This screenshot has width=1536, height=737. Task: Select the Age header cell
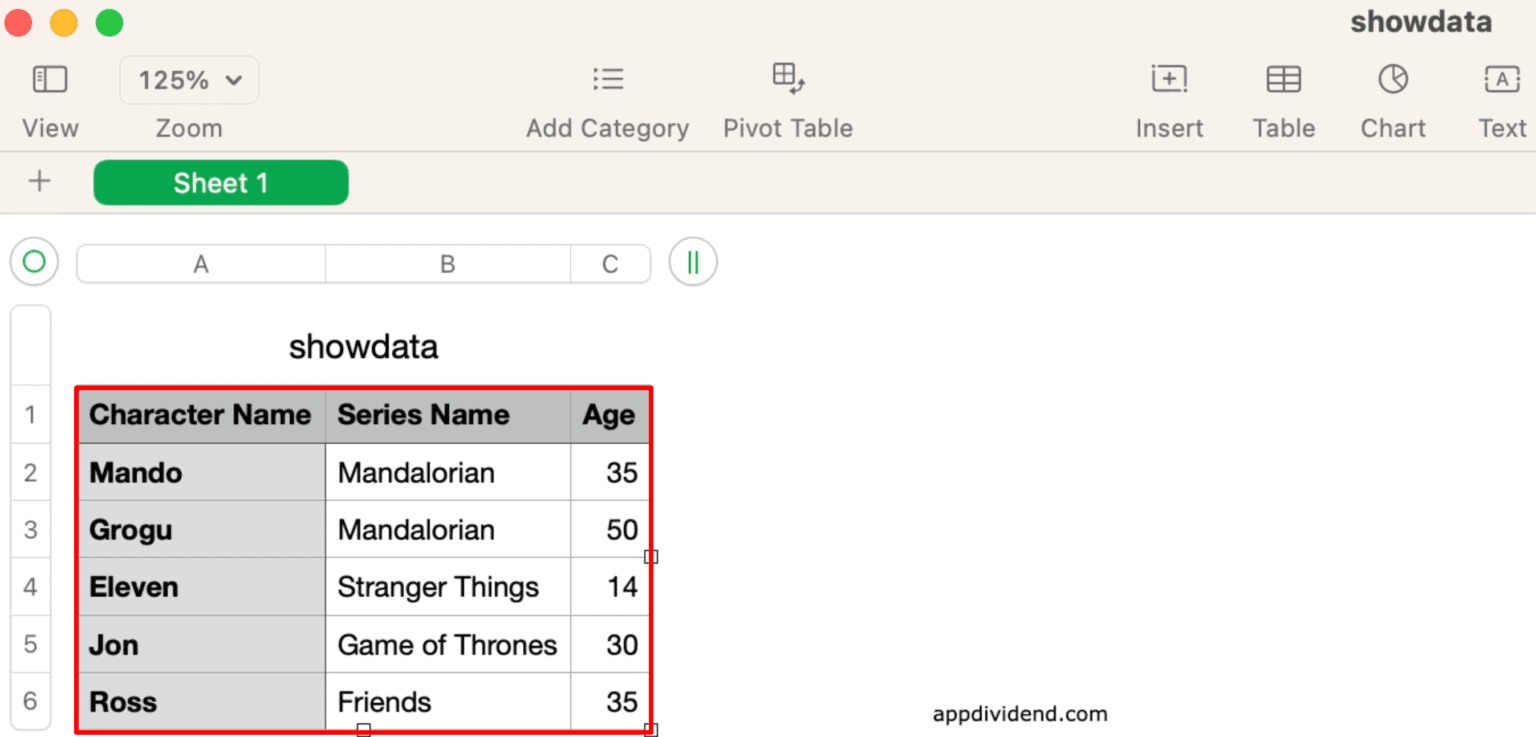tap(608, 415)
